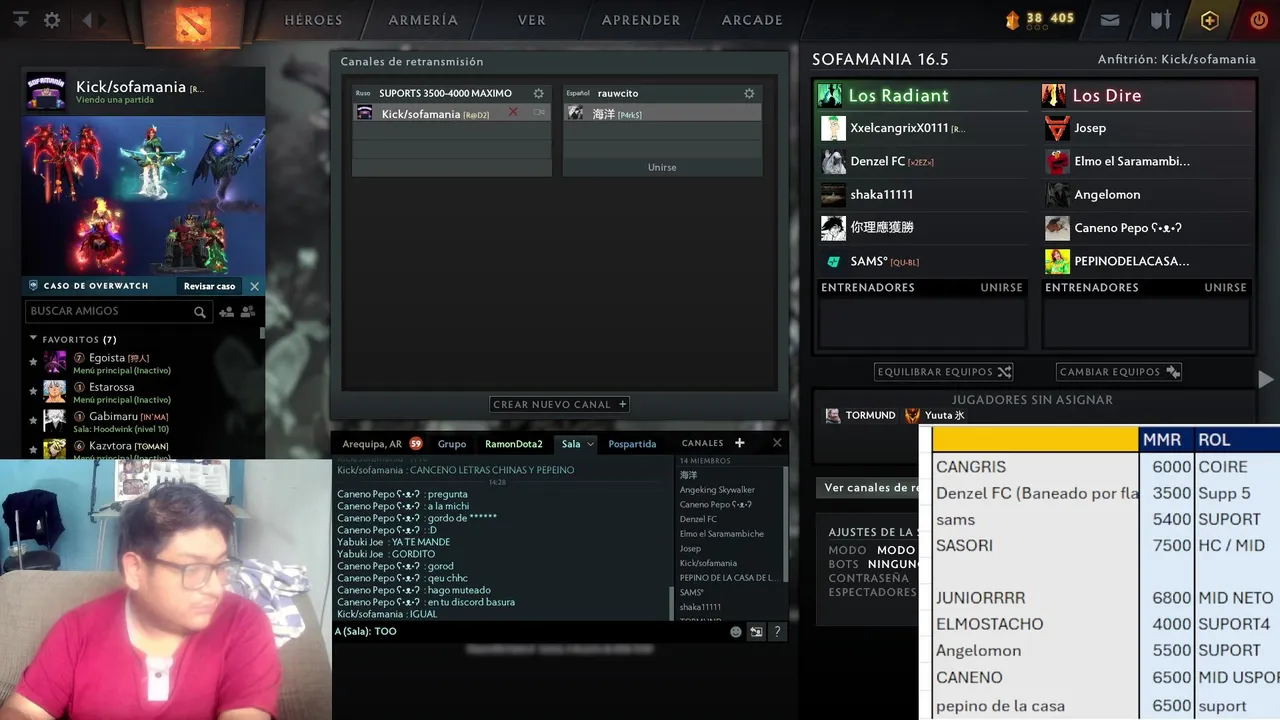Open the APRENDER menu

coord(641,20)
